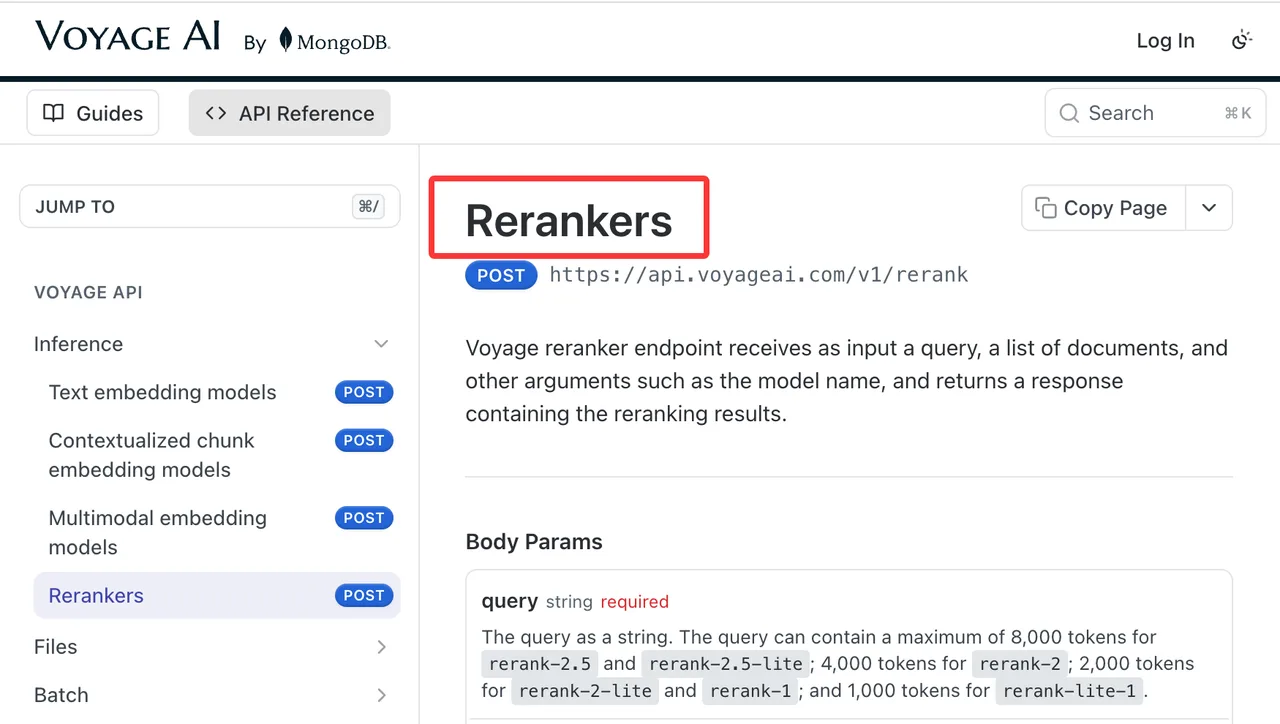Click the API Reference code brackets icon

[x=215, y=113]
